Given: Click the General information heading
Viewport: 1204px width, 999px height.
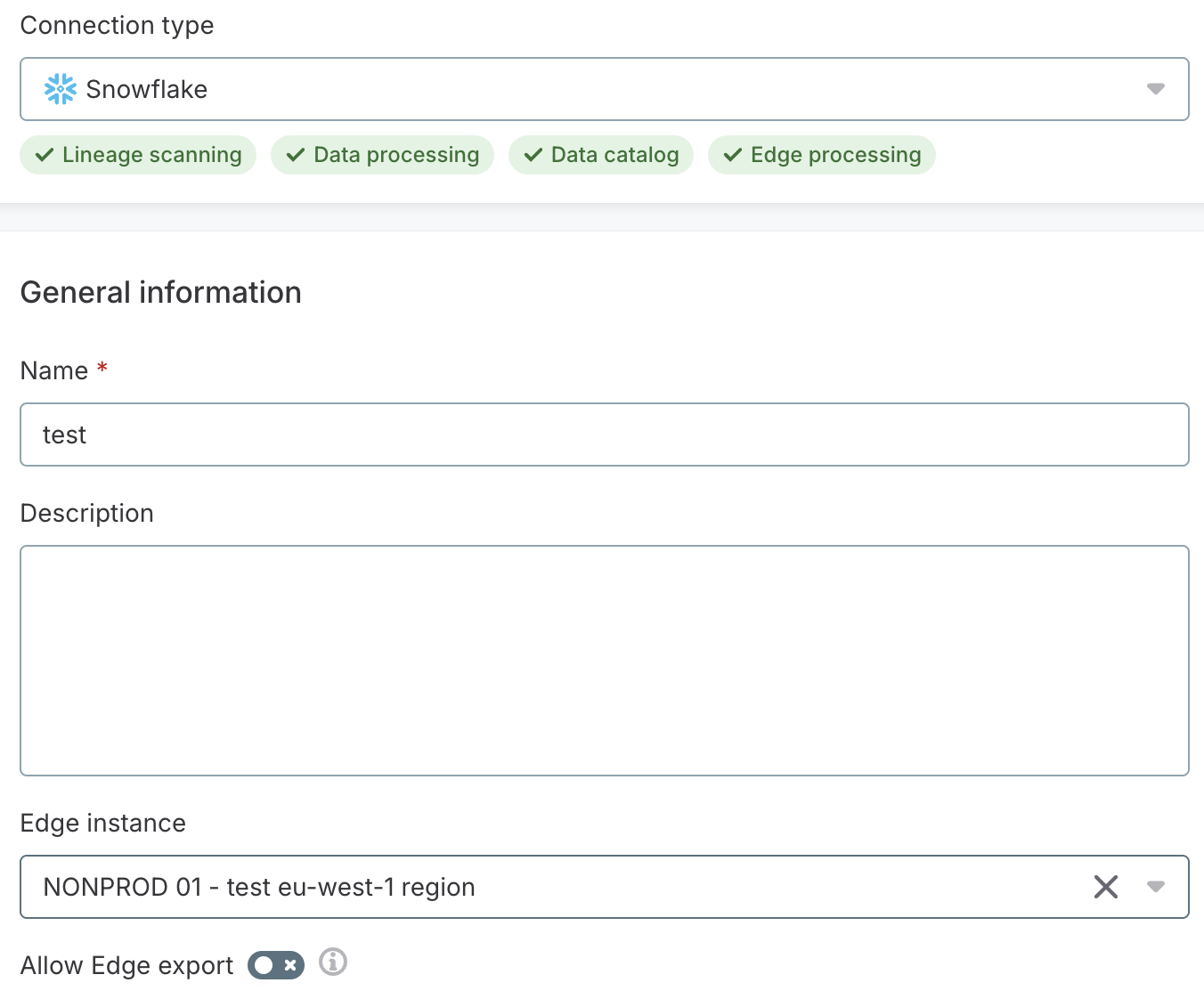Looking at the screenshot, I should pos(161,292).
